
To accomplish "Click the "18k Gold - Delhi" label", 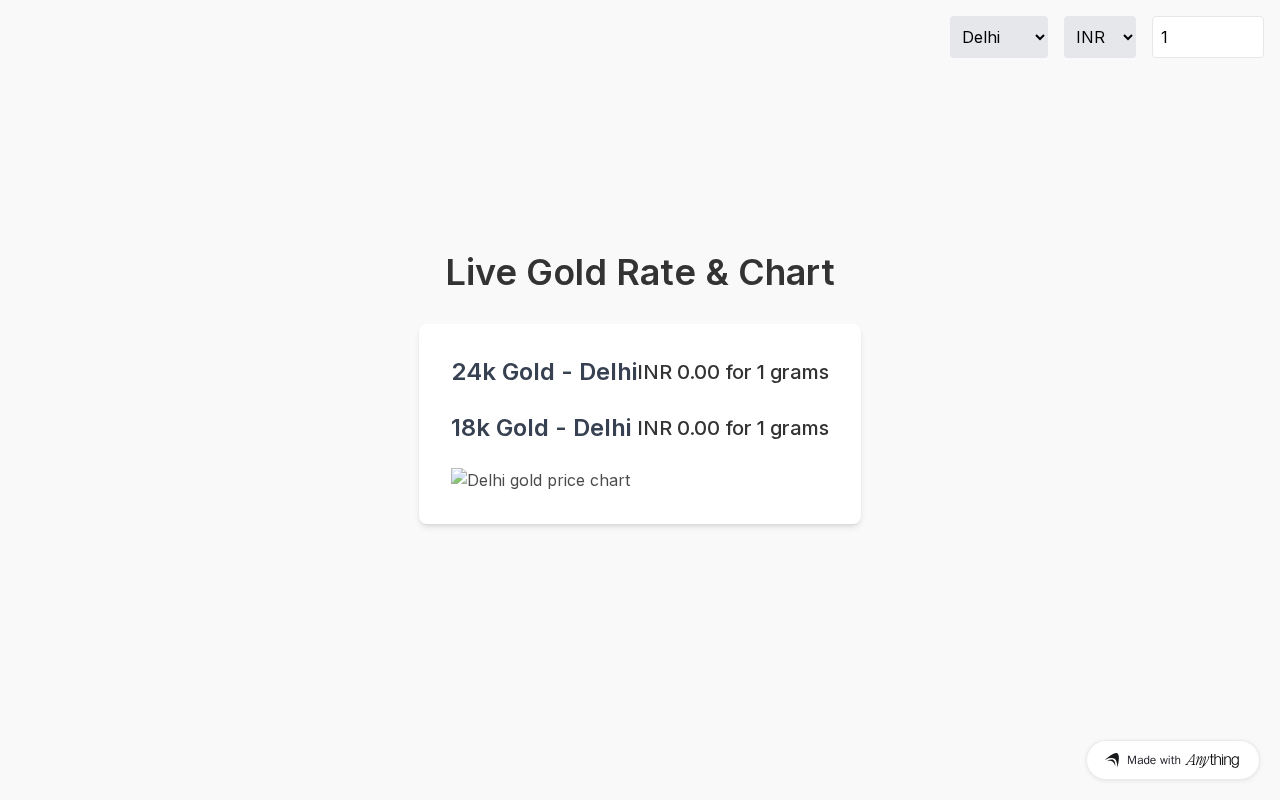I will 541,428.
